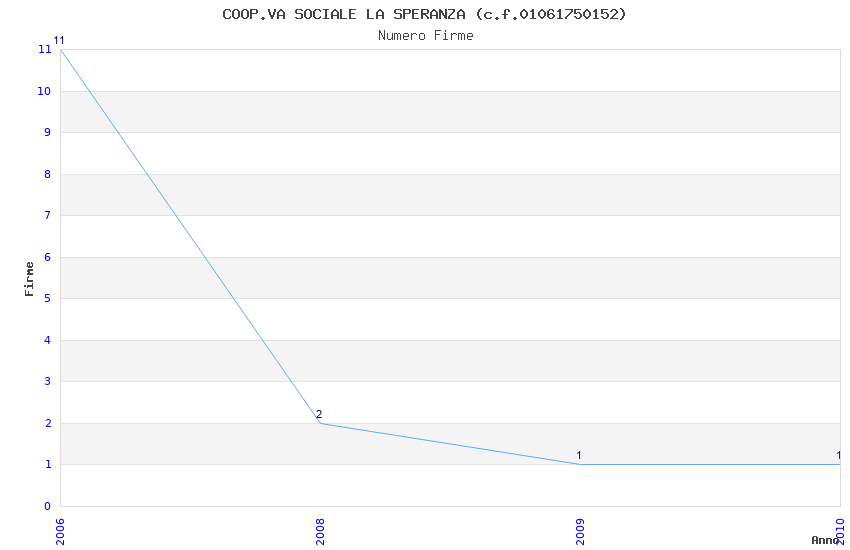Click the Numero Firme subtitle
The image size is (850, 550).
425,36
